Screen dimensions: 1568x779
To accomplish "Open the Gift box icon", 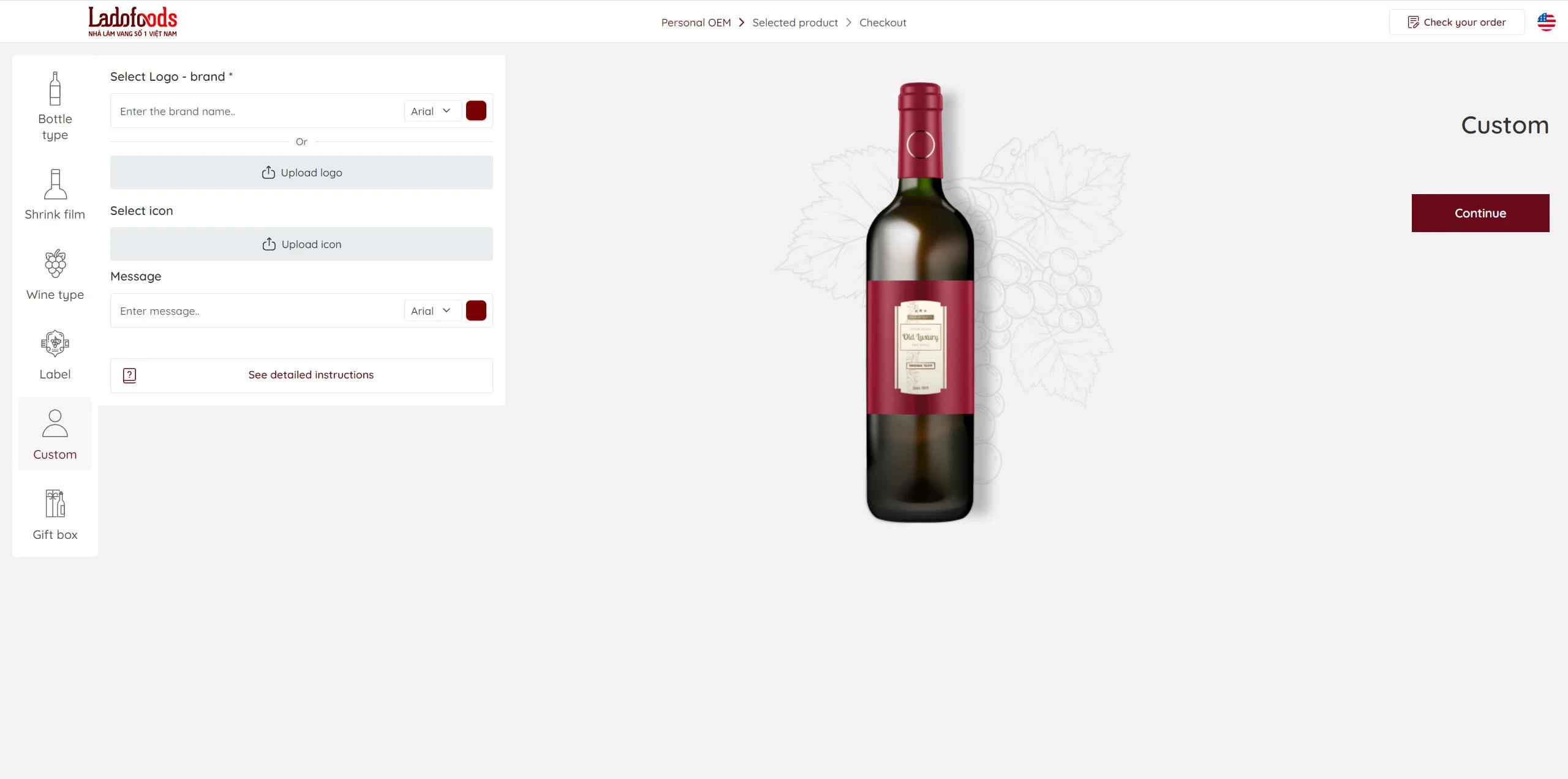I will (x=55, y=503).
